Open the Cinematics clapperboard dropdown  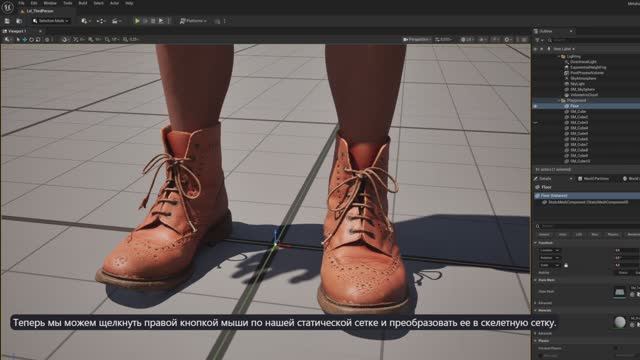click(116, 21)
